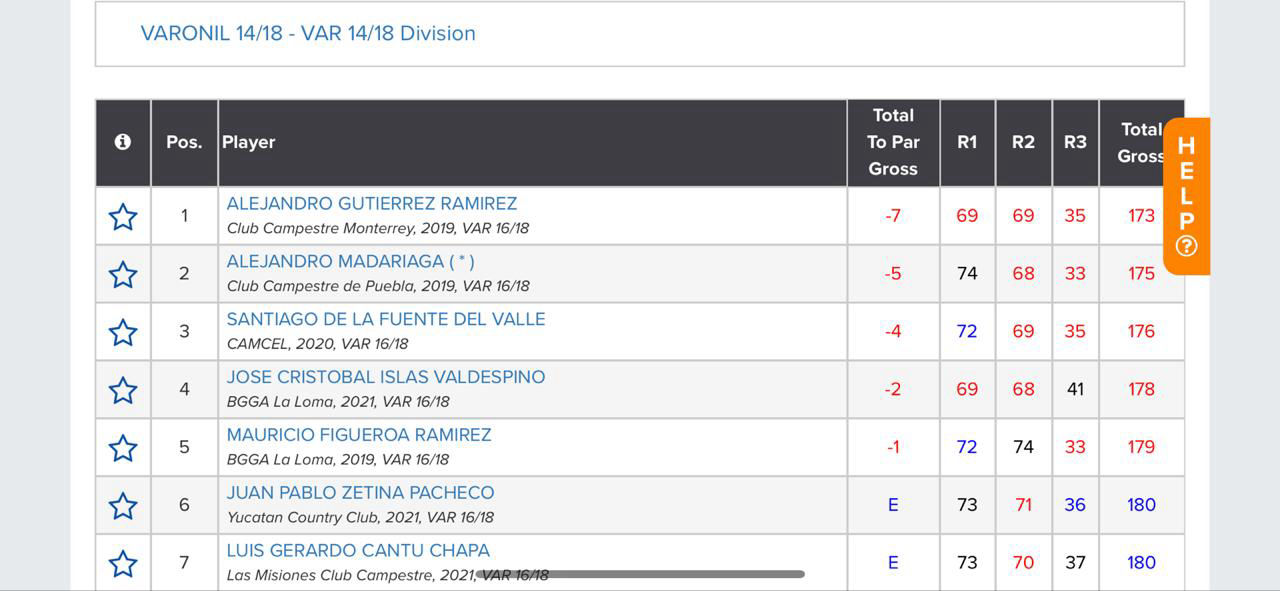Viewport: 1280px width, 591px height.
Task: Favorite Alejandro Gutierrez Ramirez with star icon
Action: [x=123, y=216]
